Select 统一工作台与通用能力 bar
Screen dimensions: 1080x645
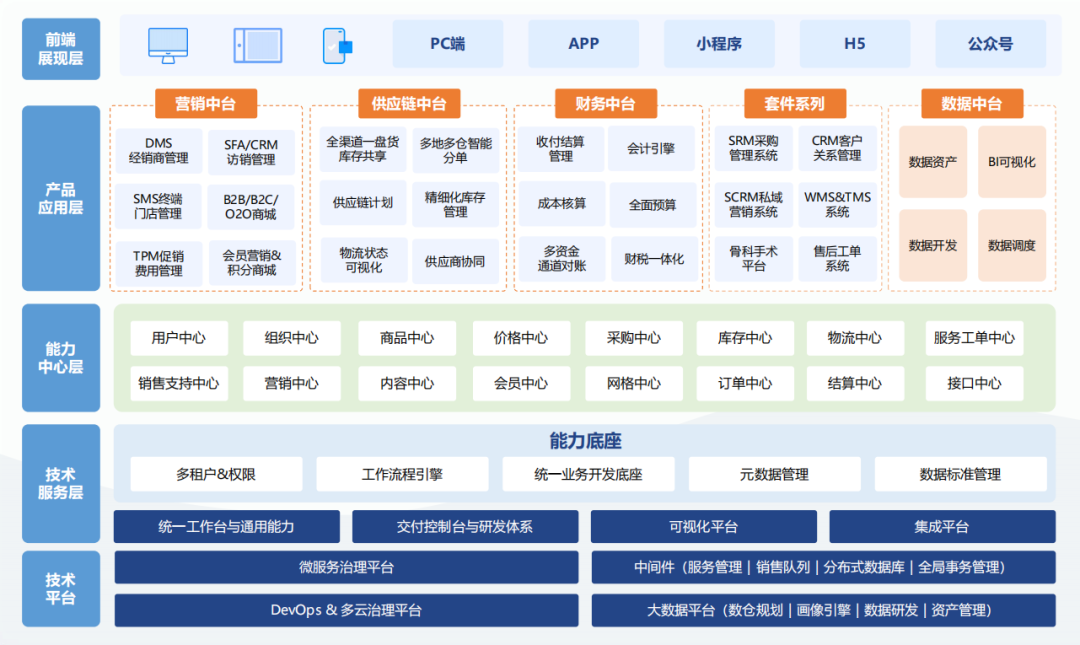click(227, 526)
